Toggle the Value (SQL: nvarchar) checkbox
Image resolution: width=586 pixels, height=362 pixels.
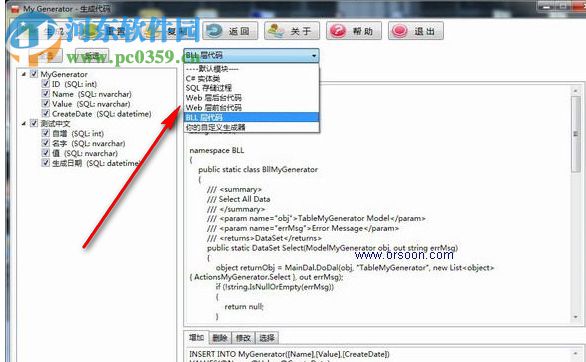tap(46, 103)
